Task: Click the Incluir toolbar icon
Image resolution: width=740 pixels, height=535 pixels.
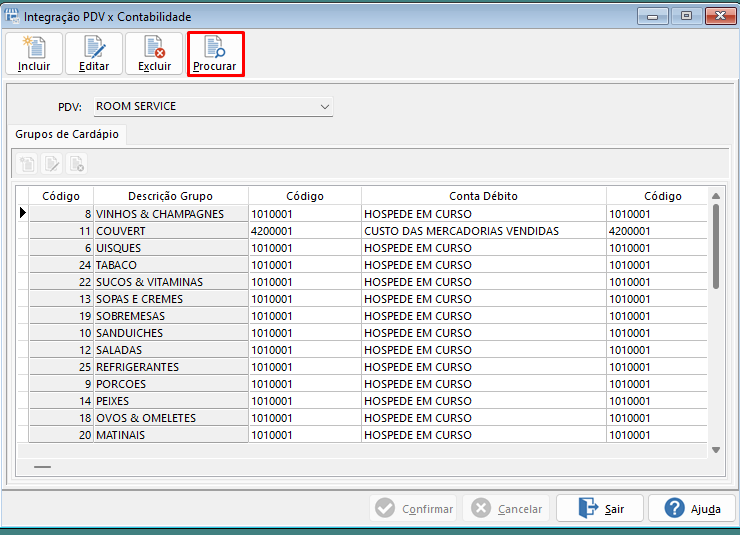Action: [34, 54]
